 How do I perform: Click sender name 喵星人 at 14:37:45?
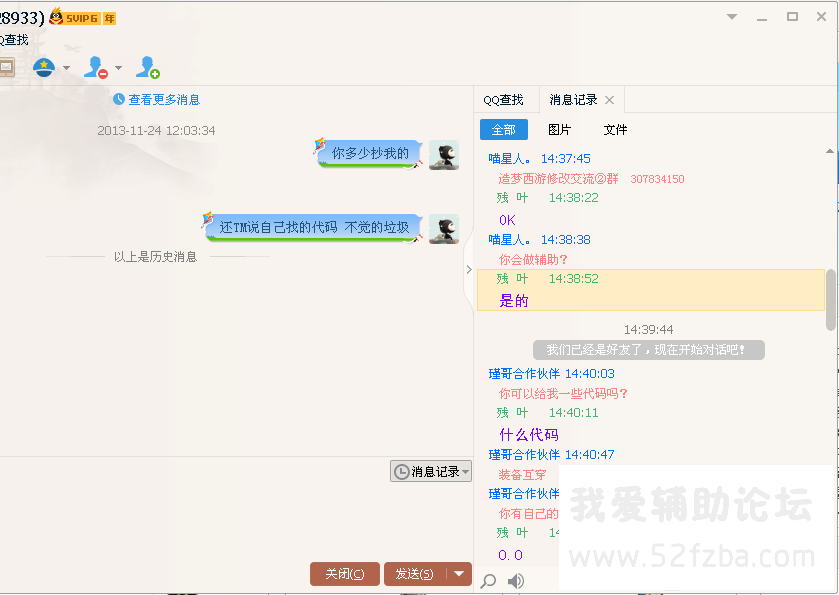click(509, 158)
